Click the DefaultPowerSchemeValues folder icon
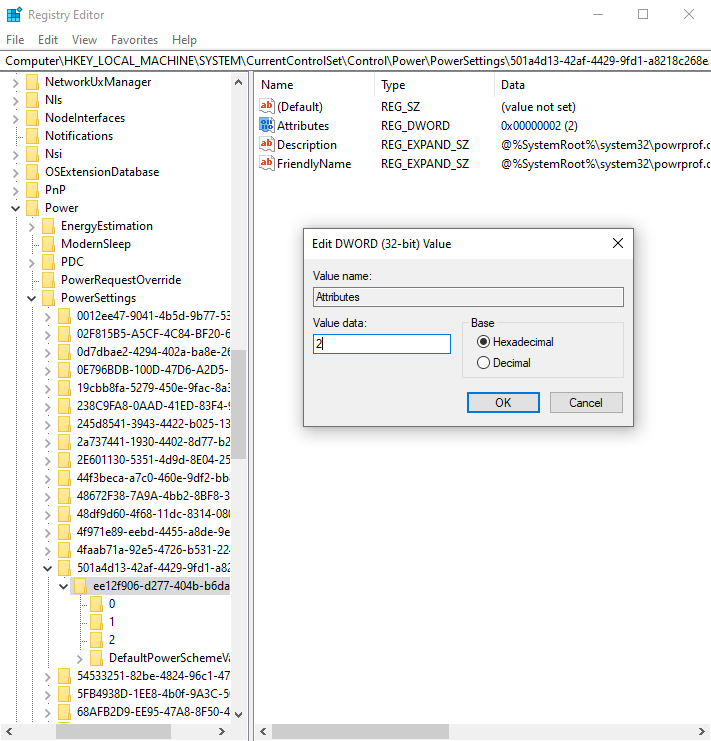This screenshot has height=741, width=711. 96,658
